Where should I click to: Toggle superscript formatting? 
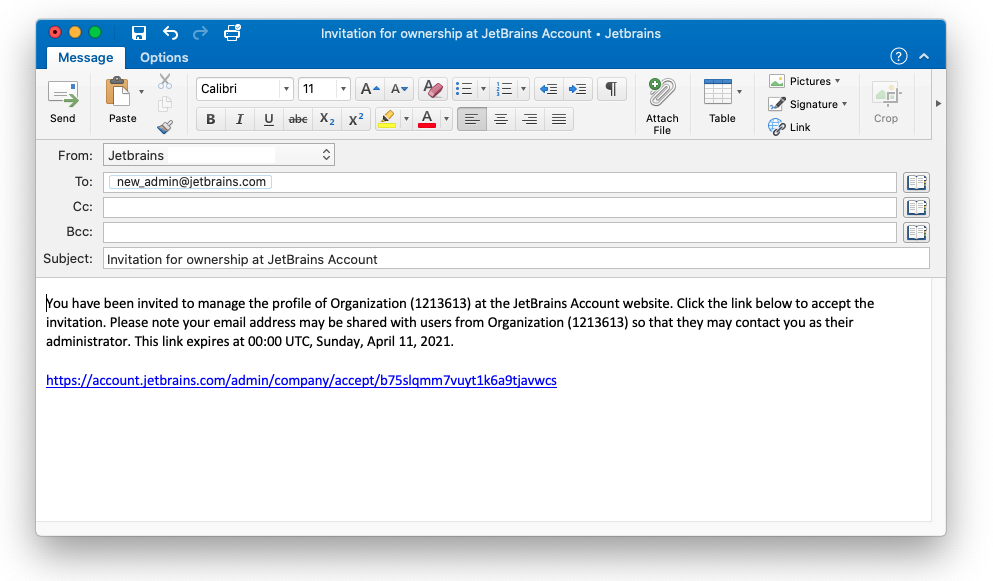(357, 119)
